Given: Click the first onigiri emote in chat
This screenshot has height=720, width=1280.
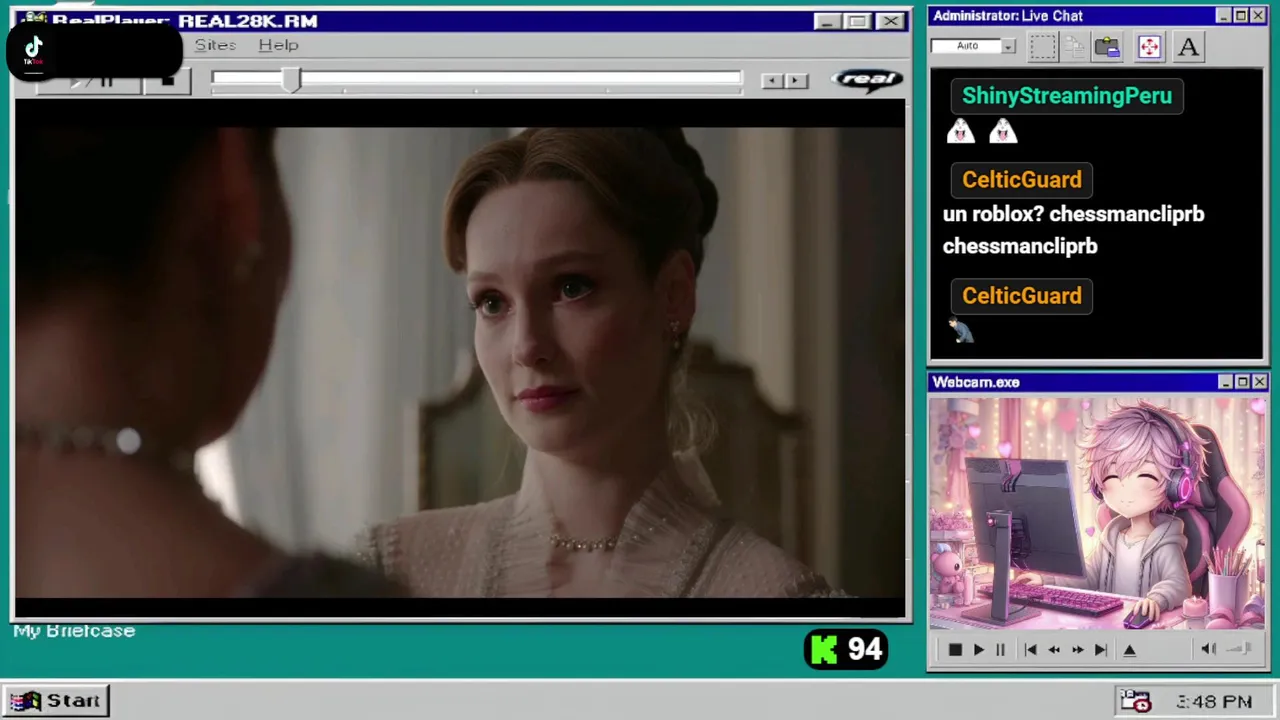Looking at the screenshot, I should click(x=961, y=131).
